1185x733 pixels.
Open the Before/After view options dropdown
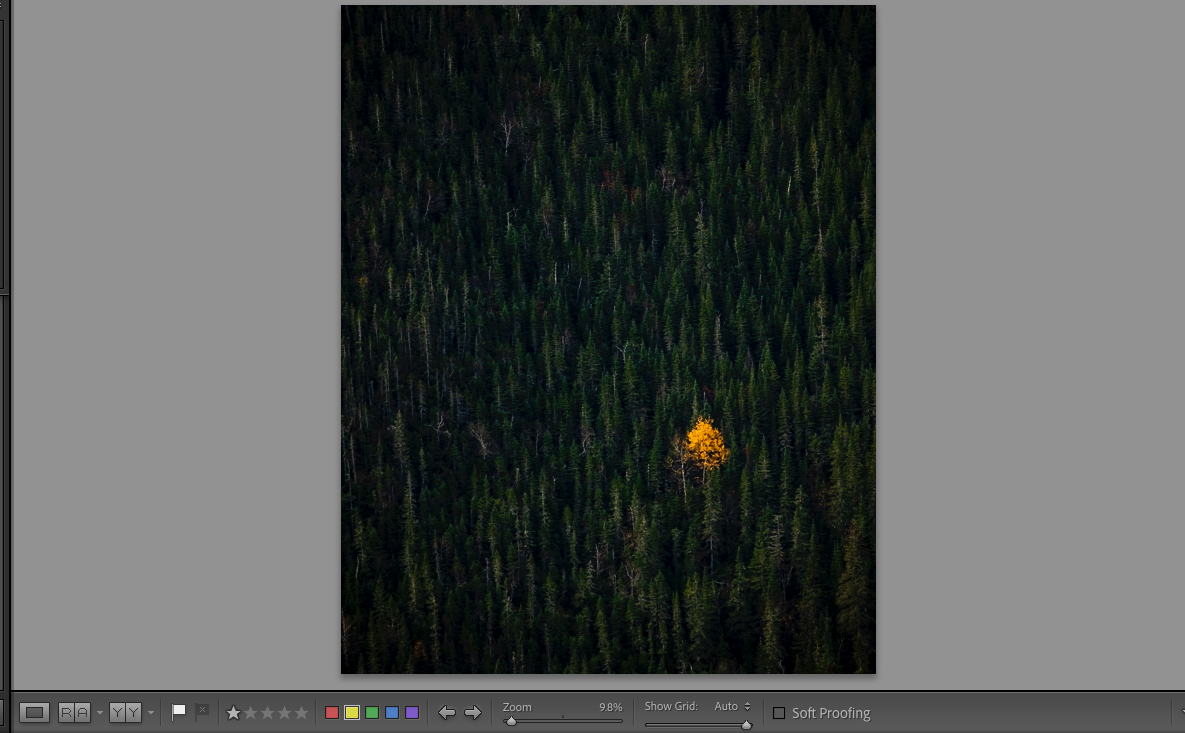coord(150,713)
